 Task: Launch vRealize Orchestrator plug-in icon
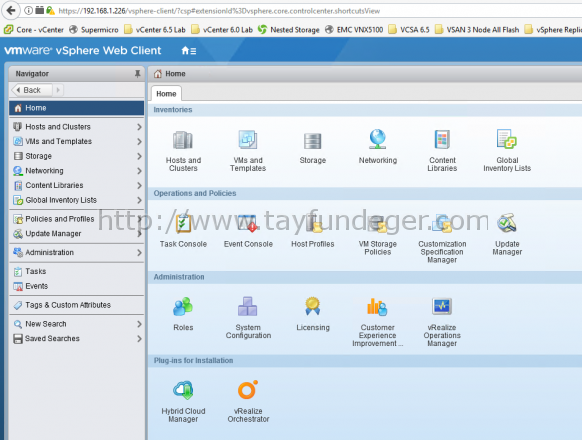(x=248, y=390)
